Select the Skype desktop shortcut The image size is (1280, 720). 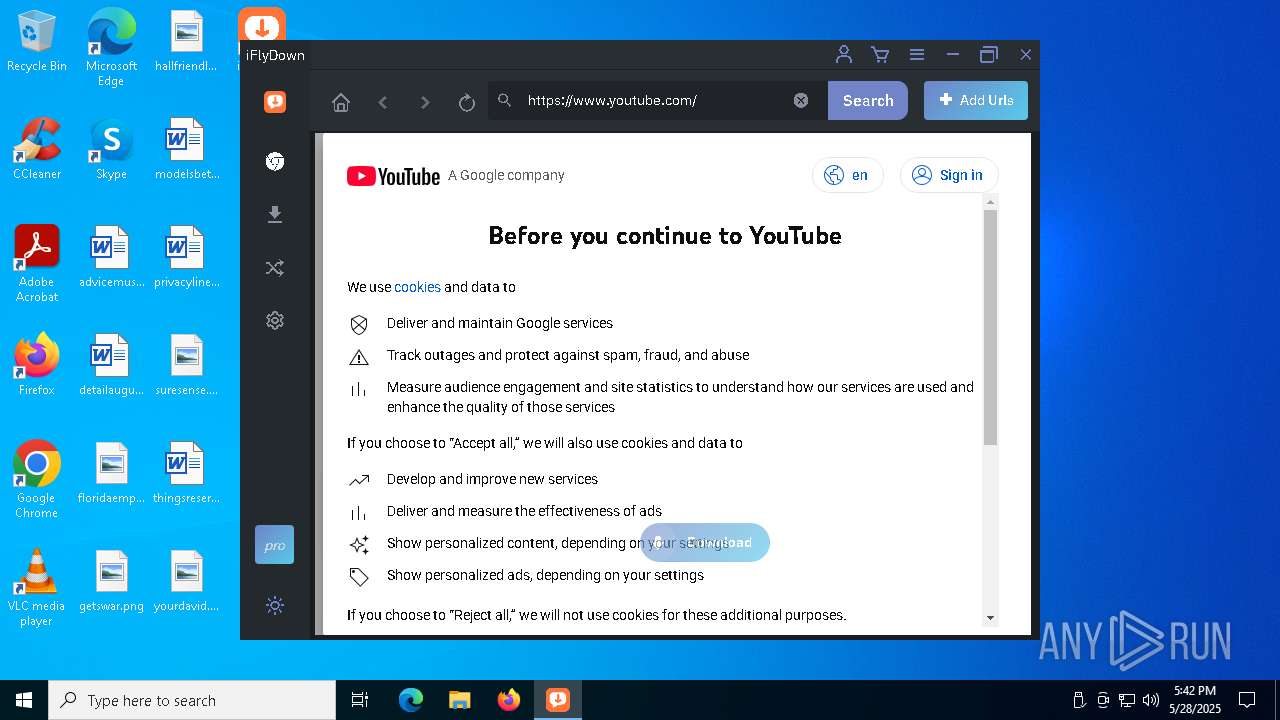click(x=111, y=149)
